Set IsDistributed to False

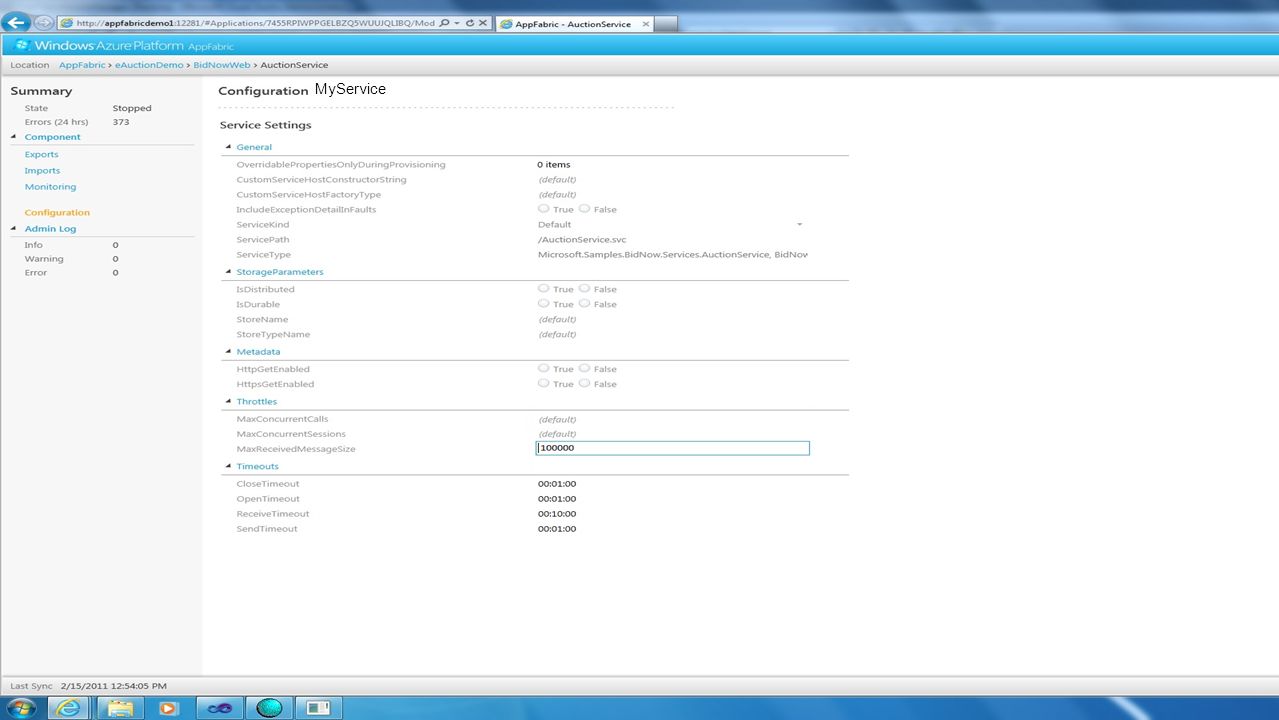(584, 288)
